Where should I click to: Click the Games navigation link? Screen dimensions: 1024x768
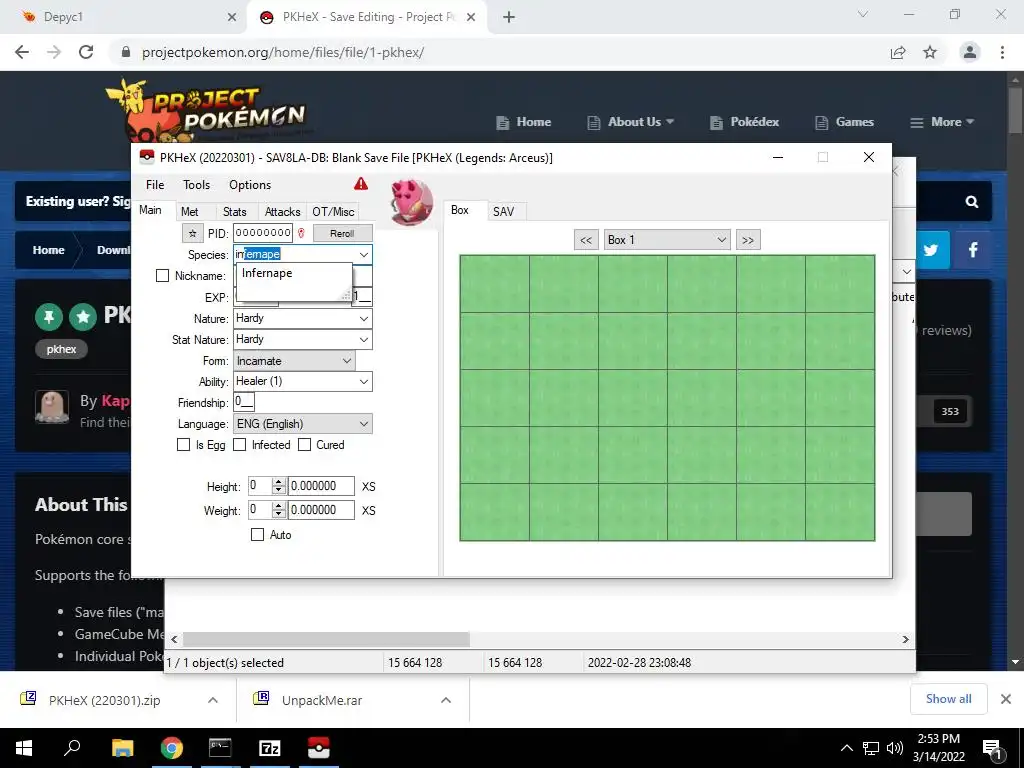tap(844, 122)
